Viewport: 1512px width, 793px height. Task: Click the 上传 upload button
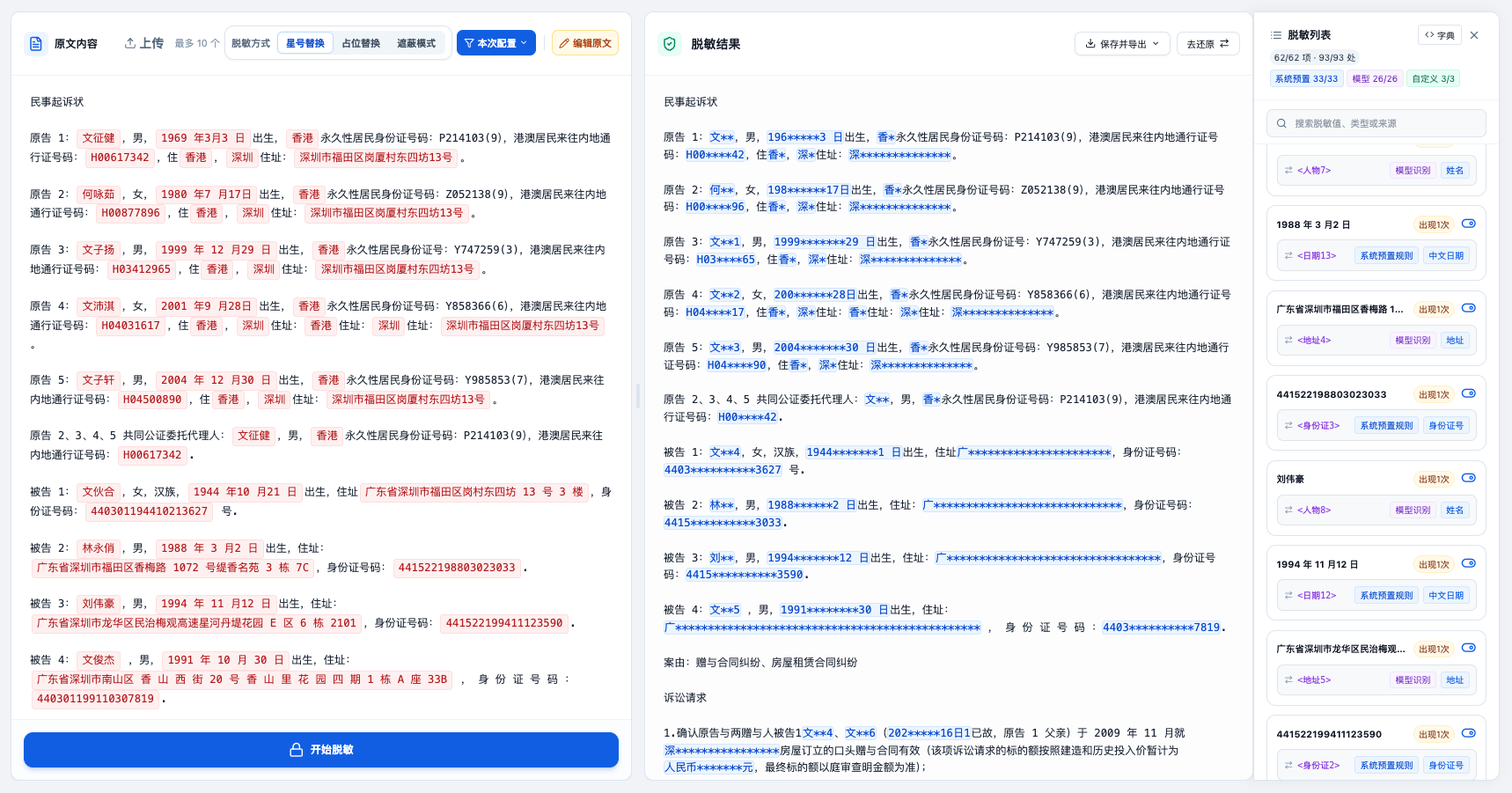tap(143, 43)
